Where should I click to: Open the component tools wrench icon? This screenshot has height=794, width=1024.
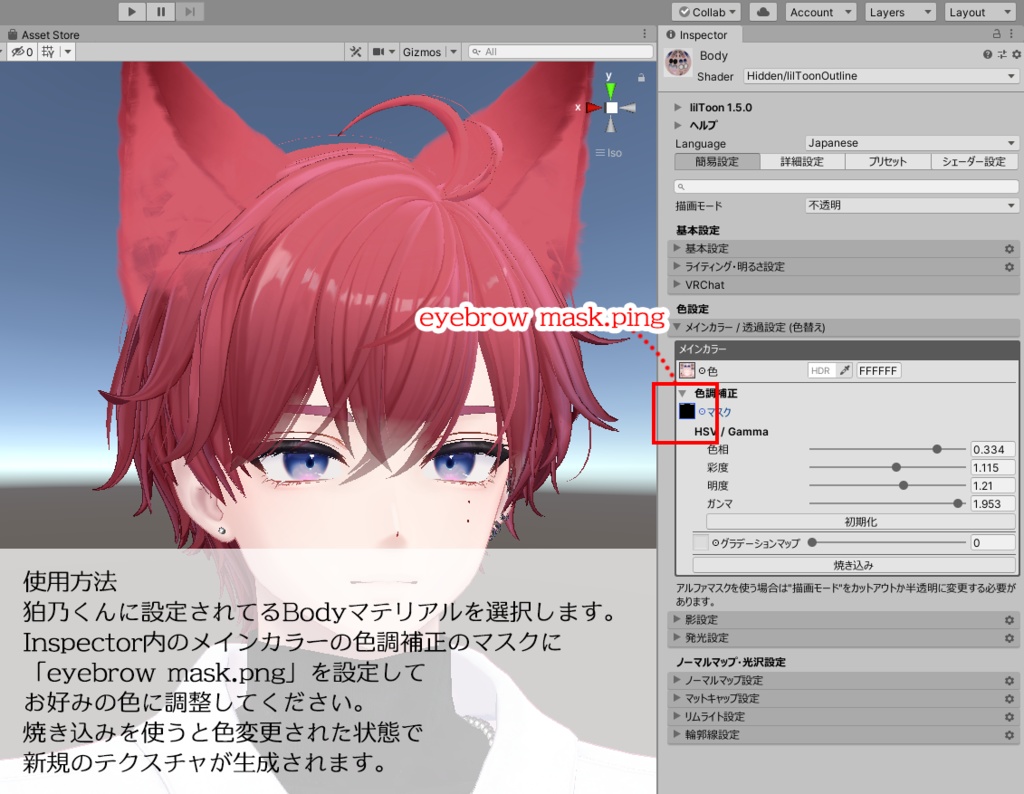click(355, 52)
